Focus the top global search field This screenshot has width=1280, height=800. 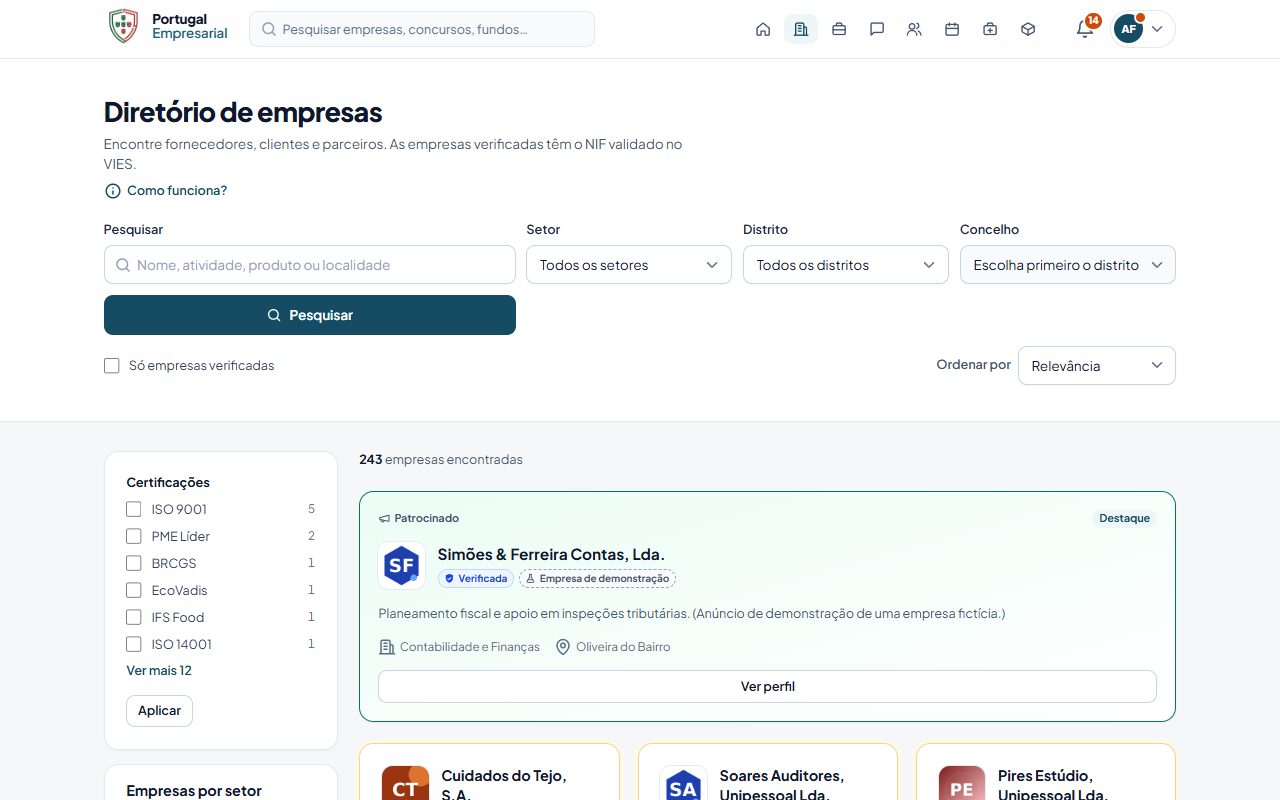(x=422, y=29)
